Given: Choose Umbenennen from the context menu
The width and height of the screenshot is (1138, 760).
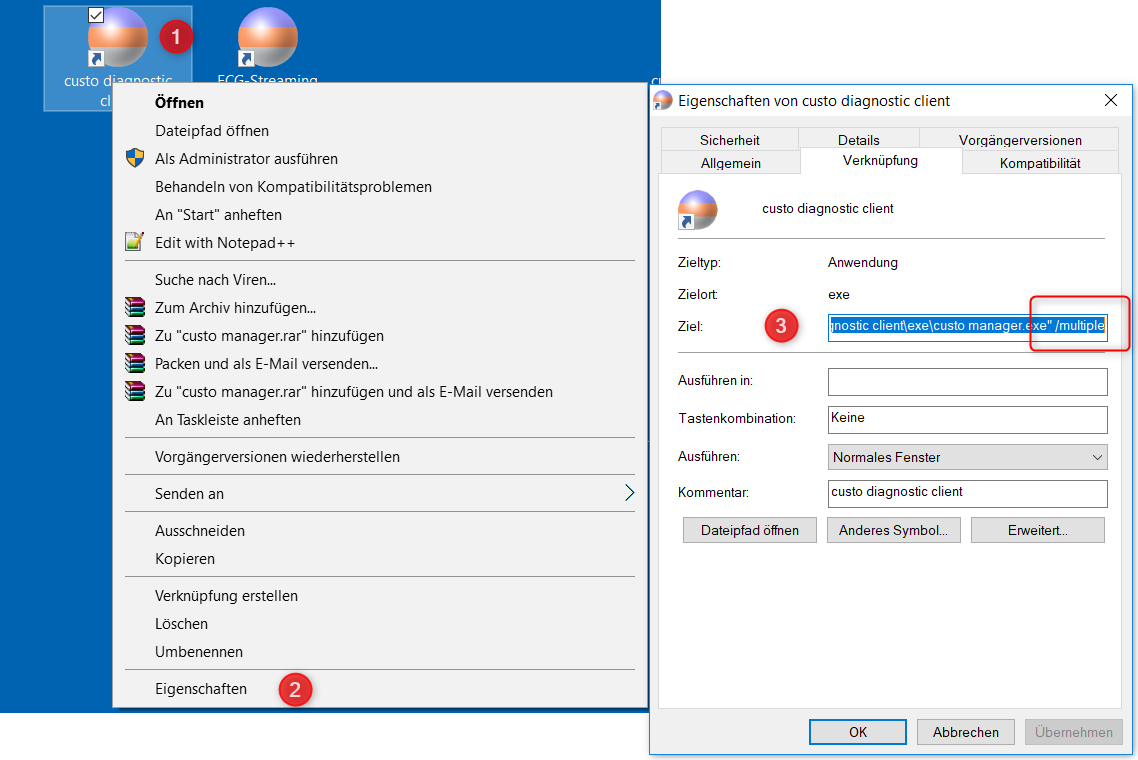Looking at the screenshot, I should point(380,652).
